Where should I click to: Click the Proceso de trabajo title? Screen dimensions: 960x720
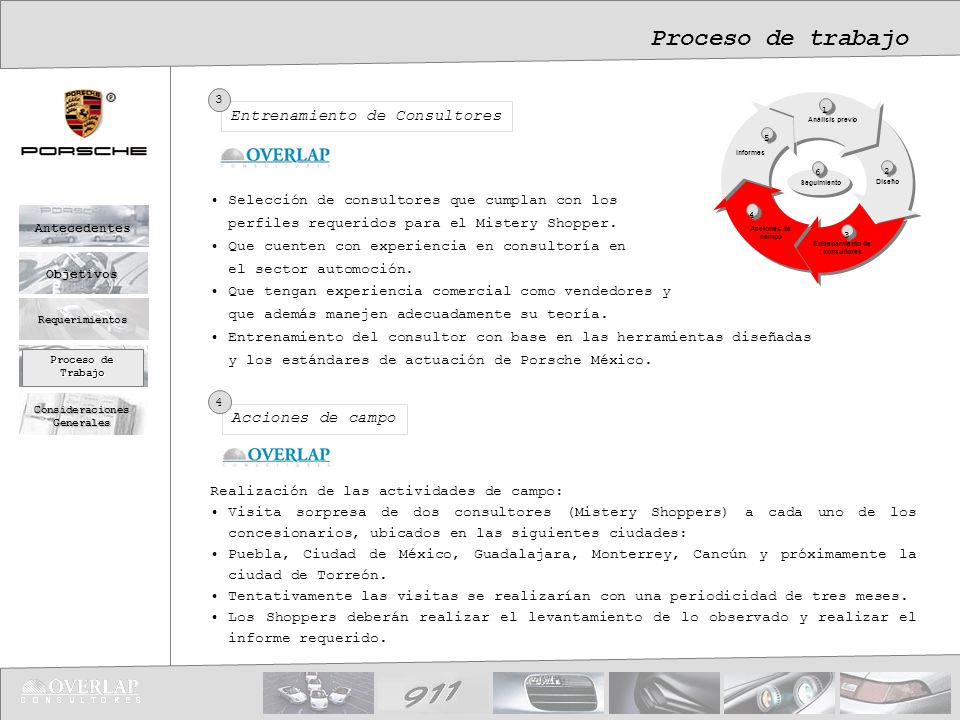click(779, 39)
